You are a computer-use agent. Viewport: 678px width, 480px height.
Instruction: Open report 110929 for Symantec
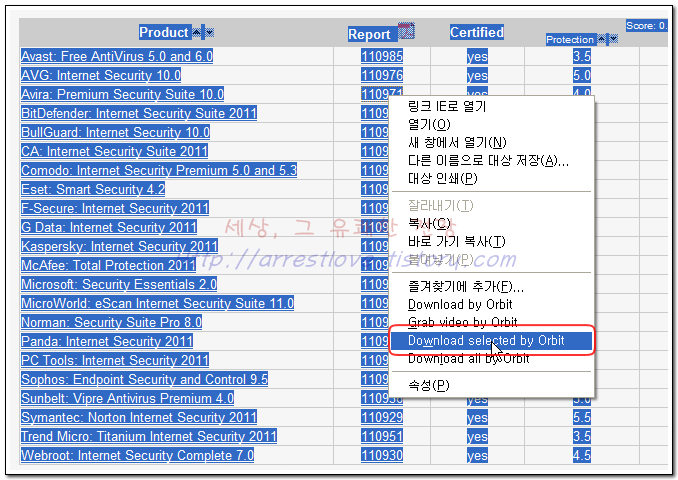click(x=382, y=417)
